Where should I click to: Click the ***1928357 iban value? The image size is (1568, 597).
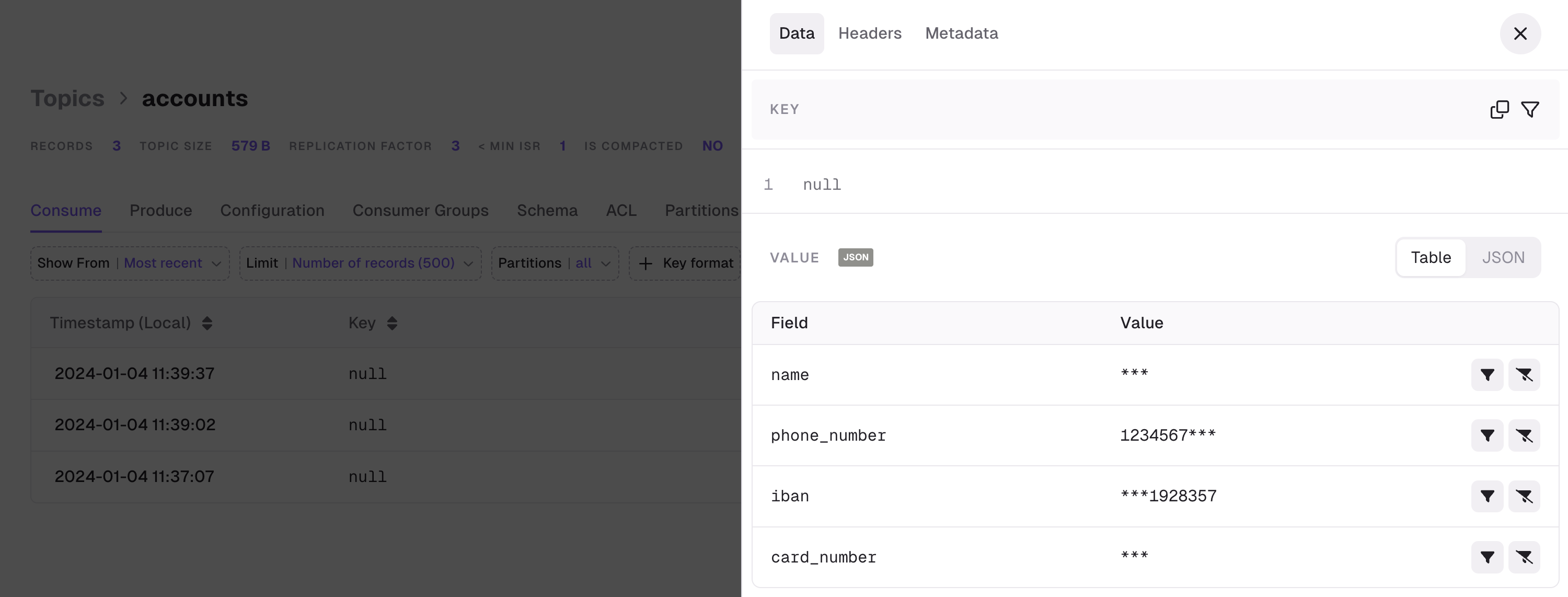point(1168,497)
